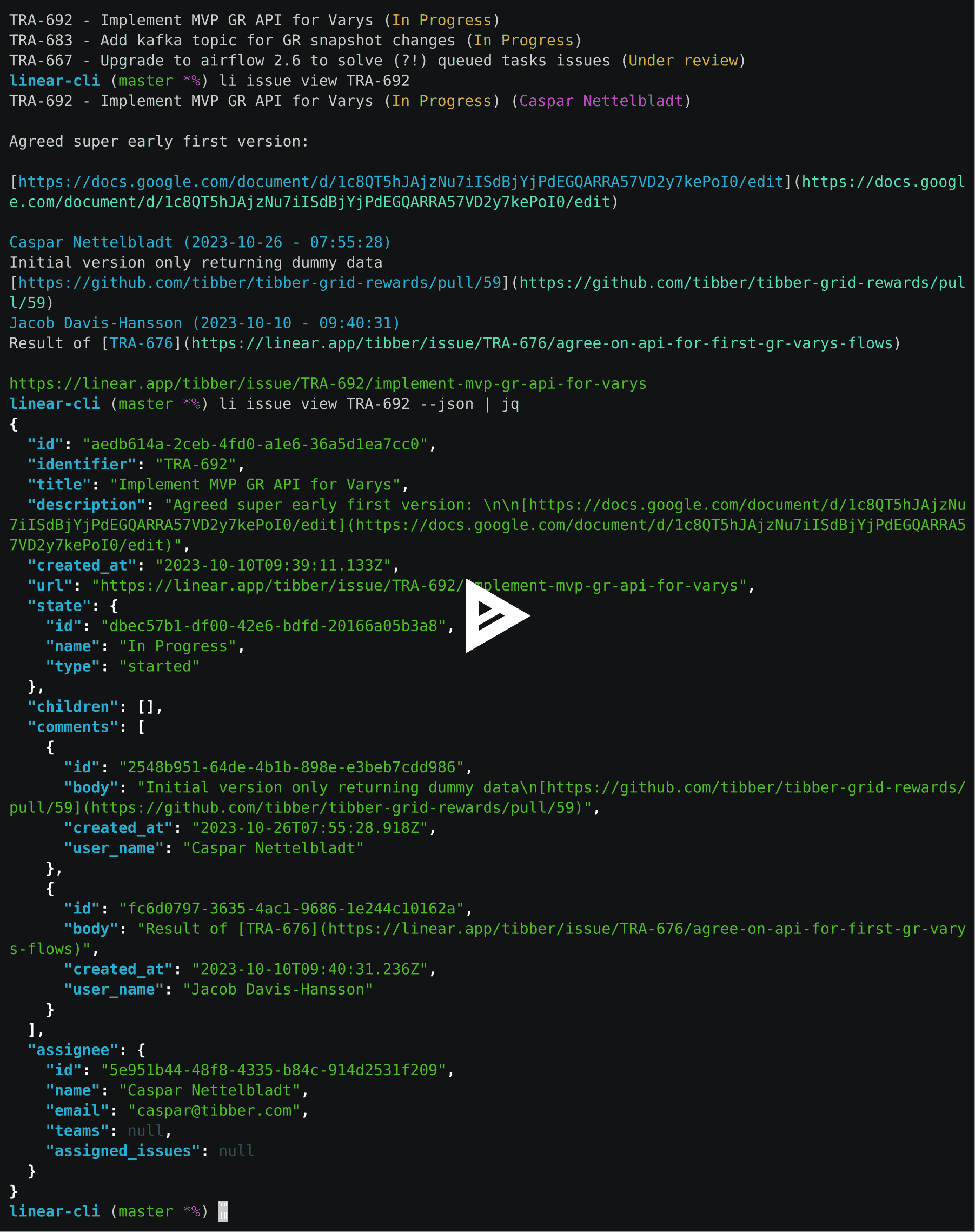Click the "assigned_issues" JSON key

[x=123, y=1151]
